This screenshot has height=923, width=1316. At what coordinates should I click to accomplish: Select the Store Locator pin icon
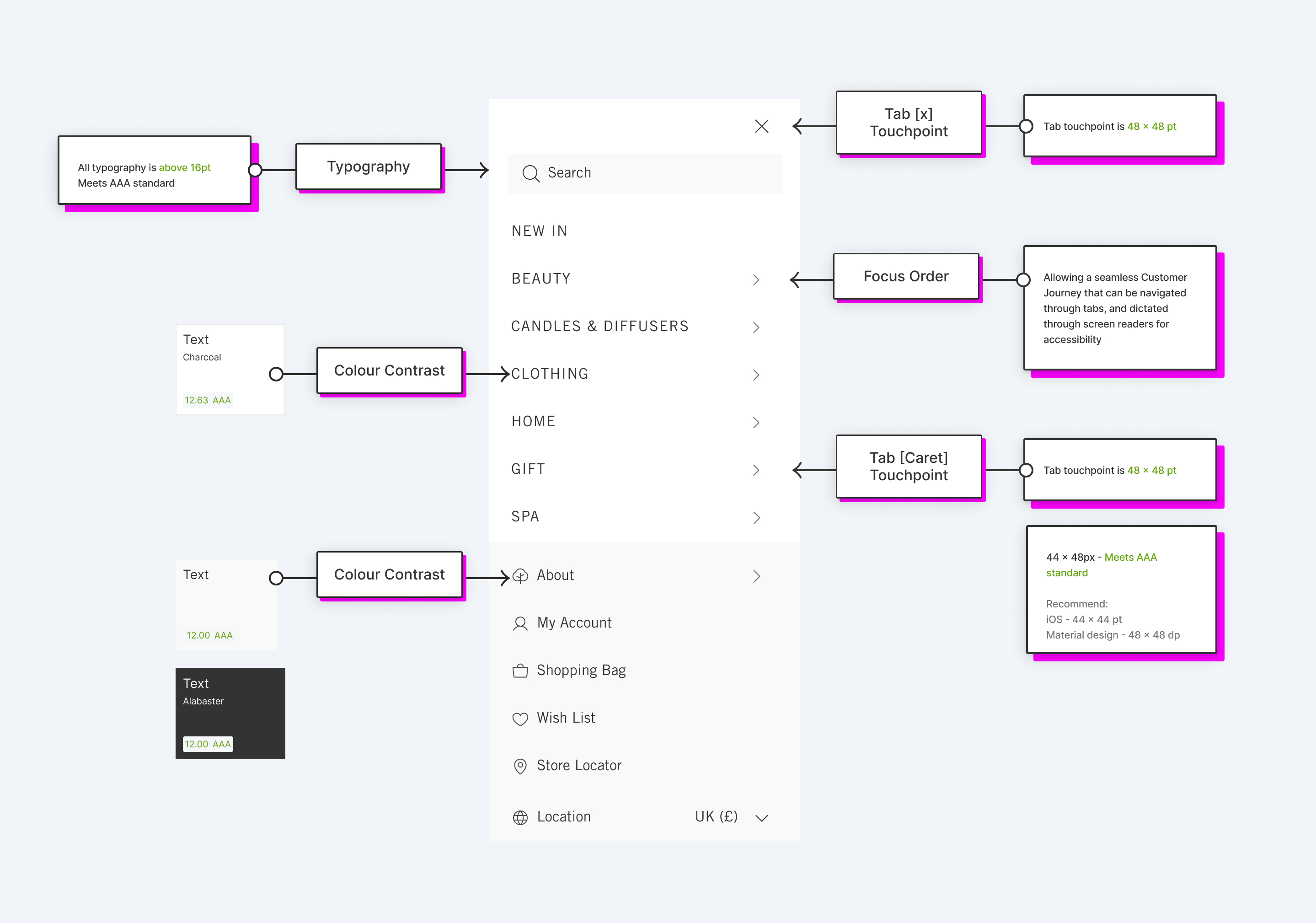pos(520,766)
